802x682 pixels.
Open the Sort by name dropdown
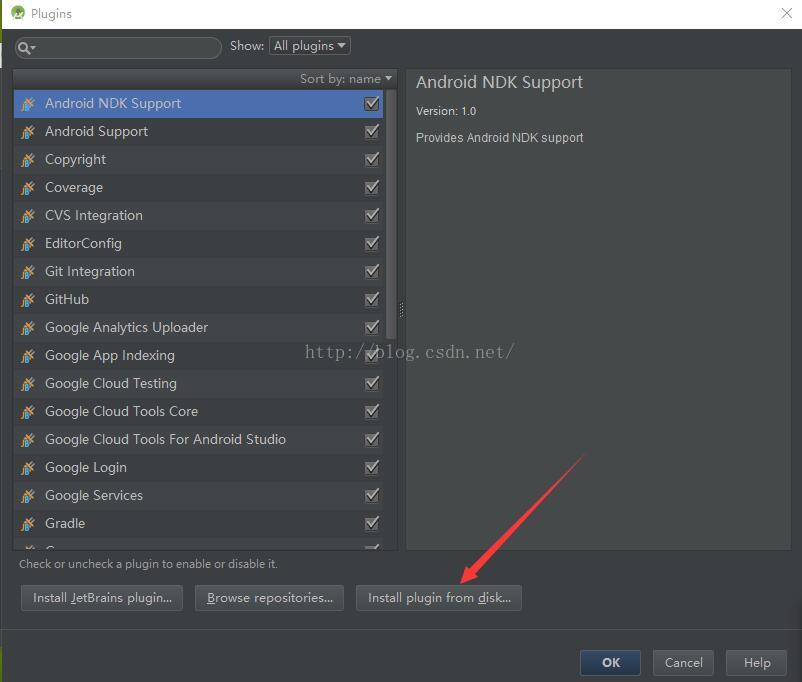pos(346,79)
